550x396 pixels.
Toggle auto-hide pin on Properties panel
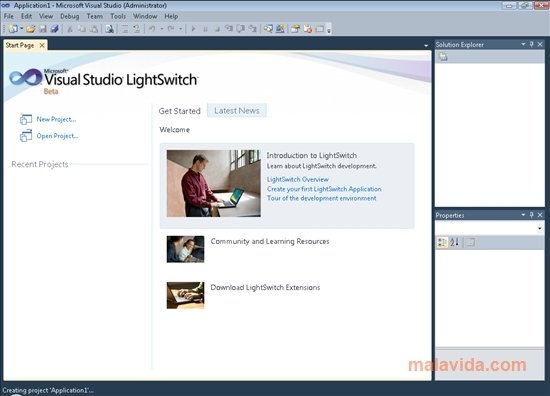point(531,215)
